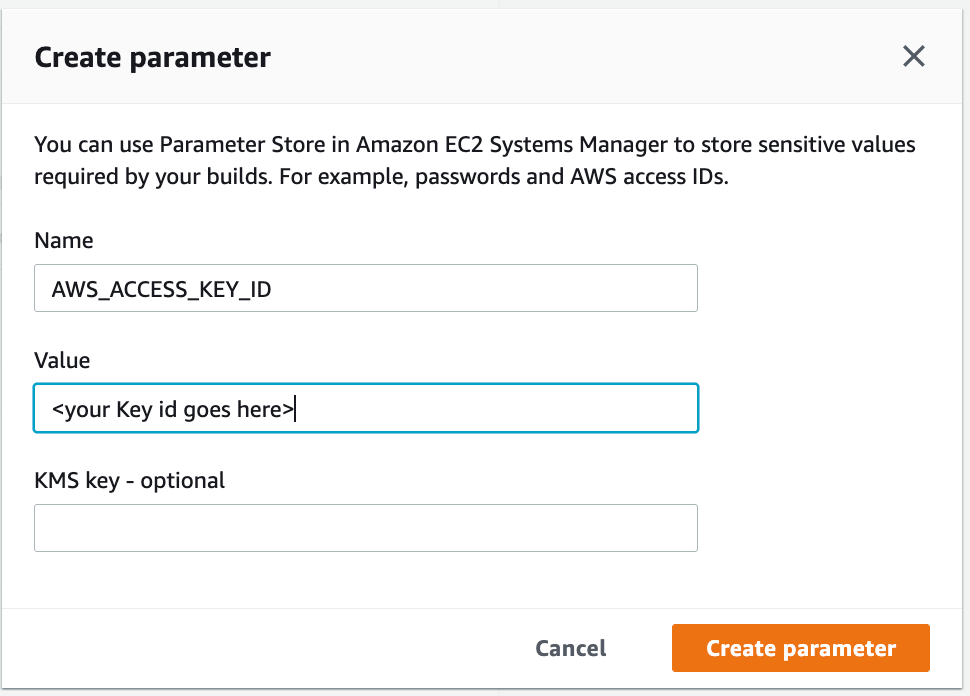Click the Create parameter dialog heading
Image resolution: width=970 pixels, height=696 pixels.
[152, 57]
